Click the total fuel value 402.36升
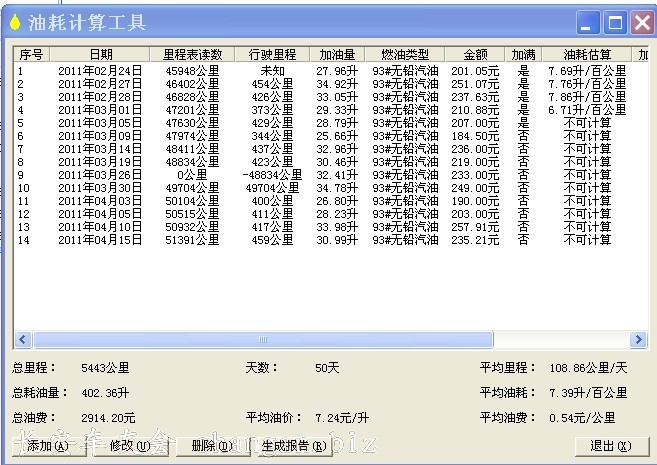Image resolution: width=657 pixels, height=465 pixels. (x=105, y=393)
